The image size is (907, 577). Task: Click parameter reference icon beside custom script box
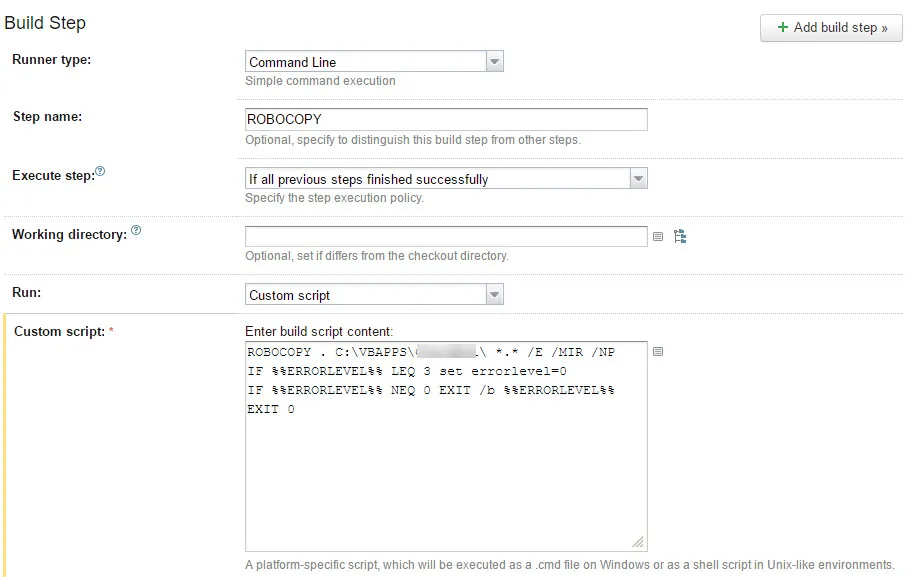tap(658, 352)
